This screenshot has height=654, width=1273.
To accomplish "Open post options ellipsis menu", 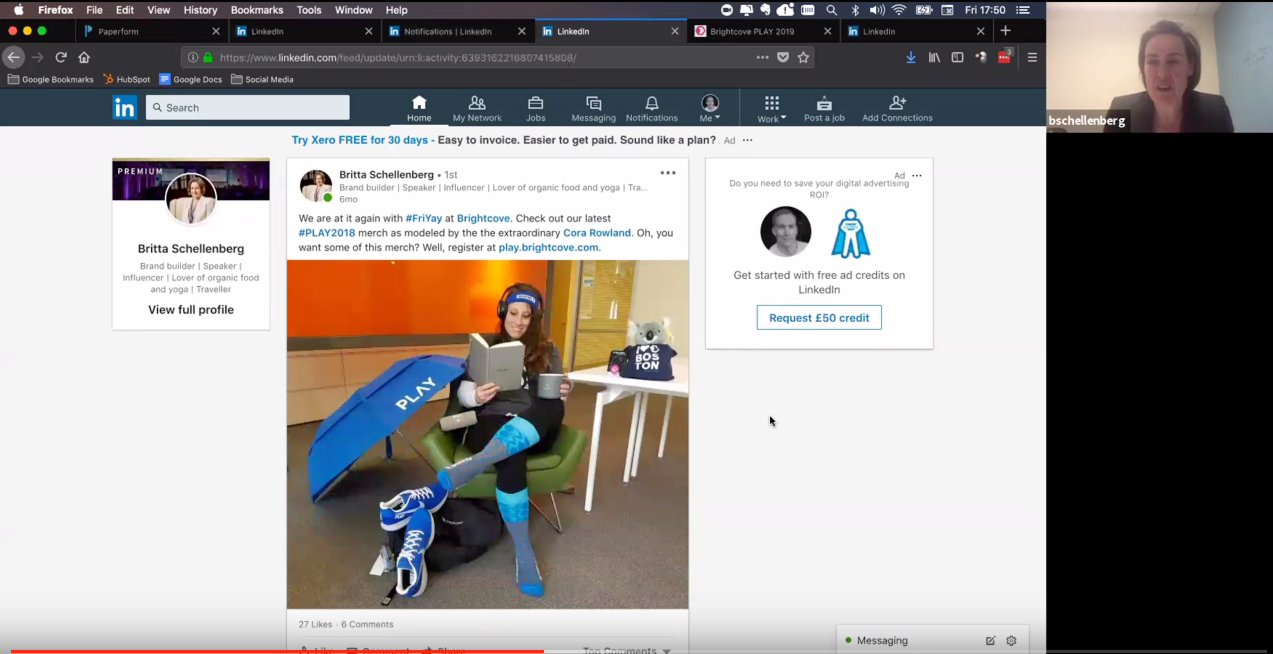I will (668, 173).
